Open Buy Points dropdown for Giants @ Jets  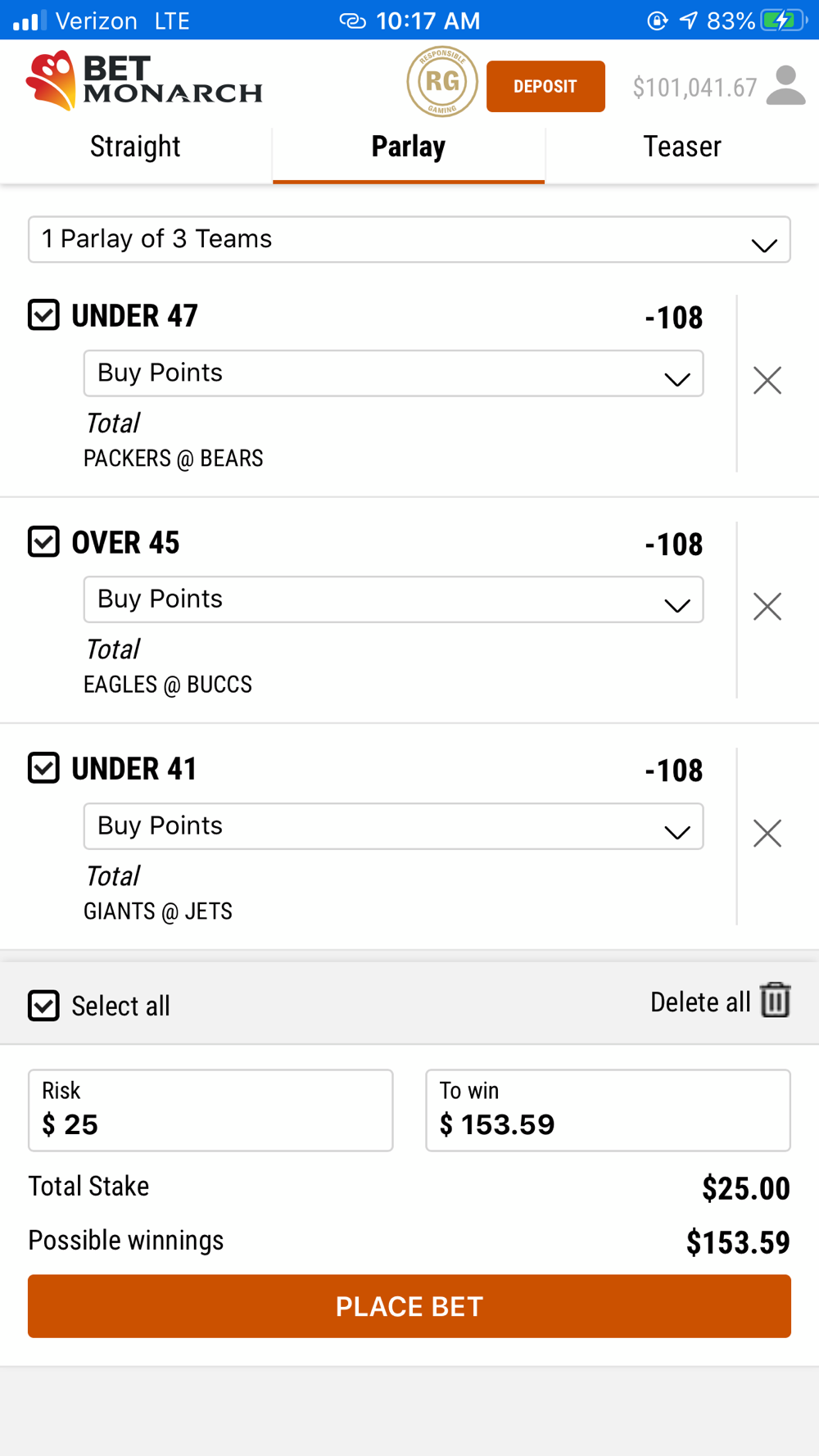[393, 826]
